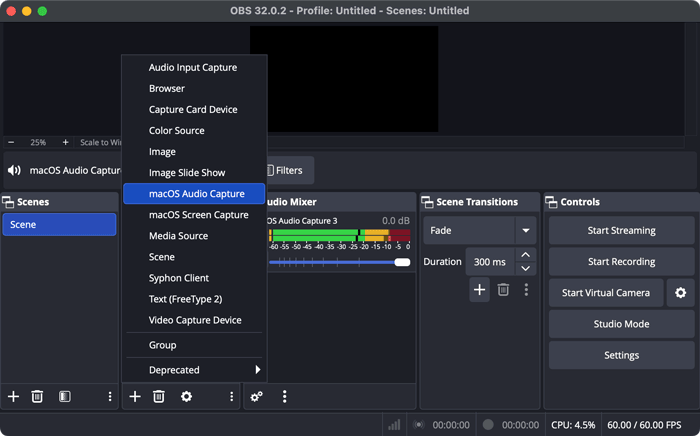Add a scene transition with plus
Screen dimensions: 700x436
[479, 290]
